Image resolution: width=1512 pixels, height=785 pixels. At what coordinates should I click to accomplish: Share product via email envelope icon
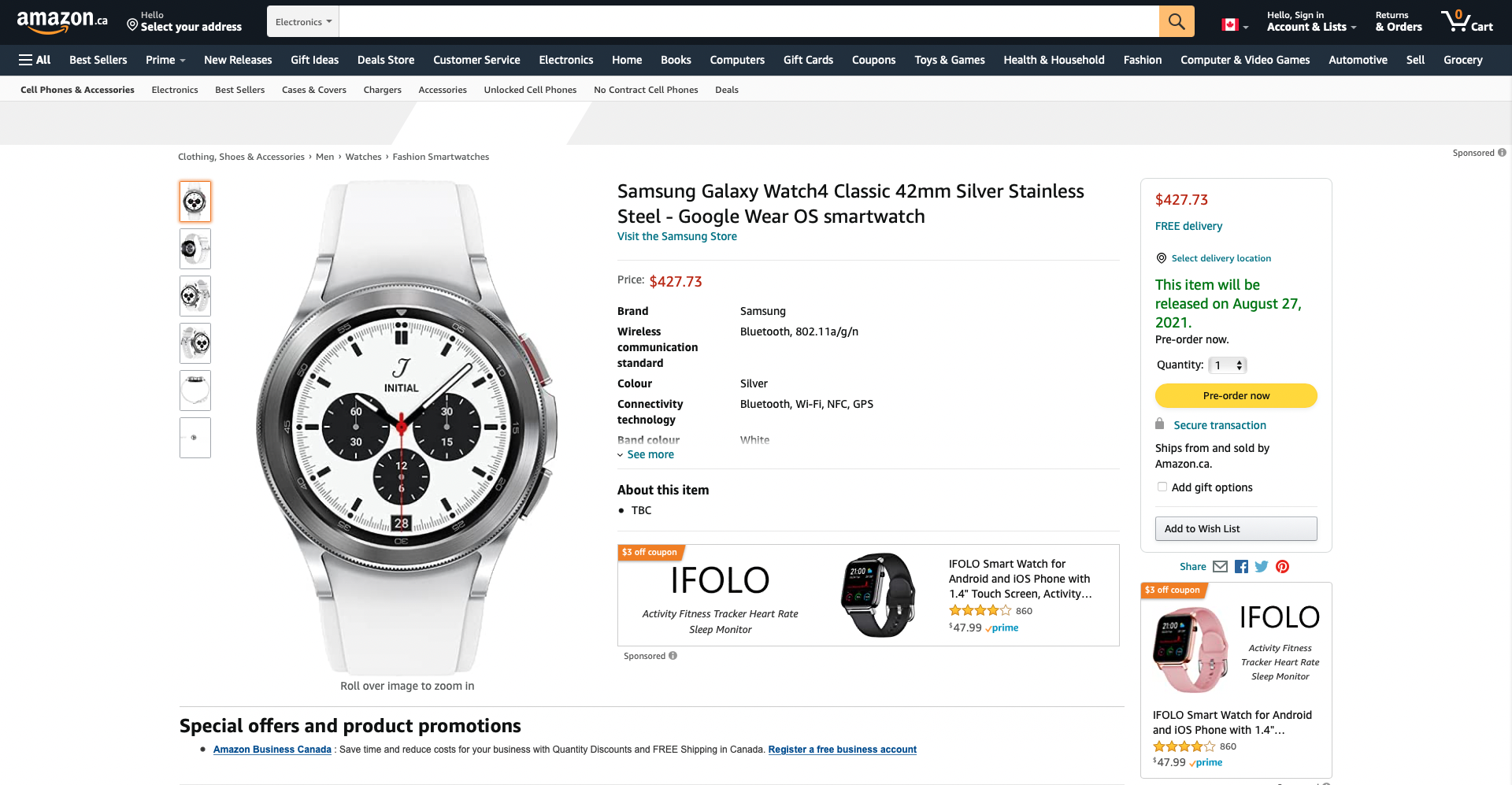coord(1220,566)
